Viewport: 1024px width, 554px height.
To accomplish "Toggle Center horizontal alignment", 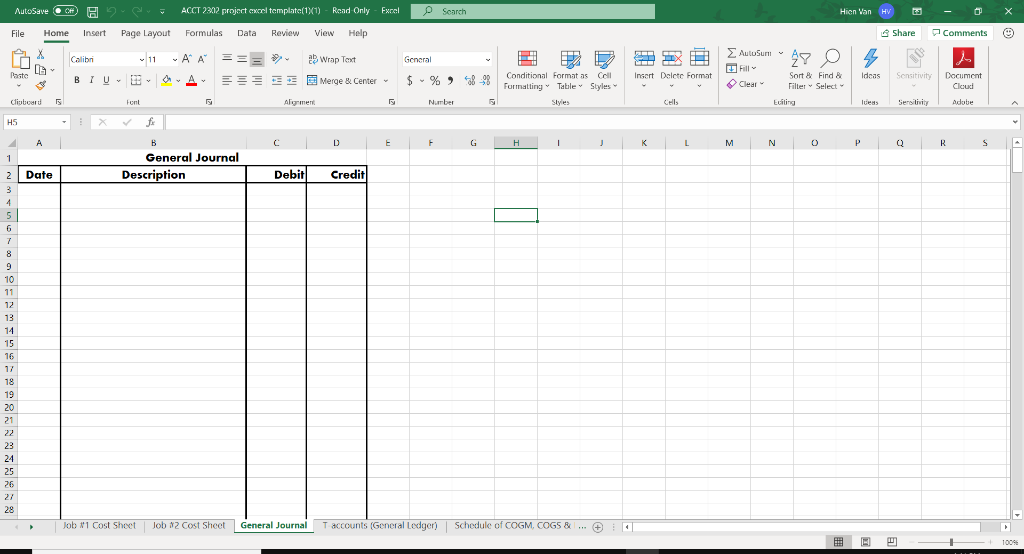I will 242,80.
